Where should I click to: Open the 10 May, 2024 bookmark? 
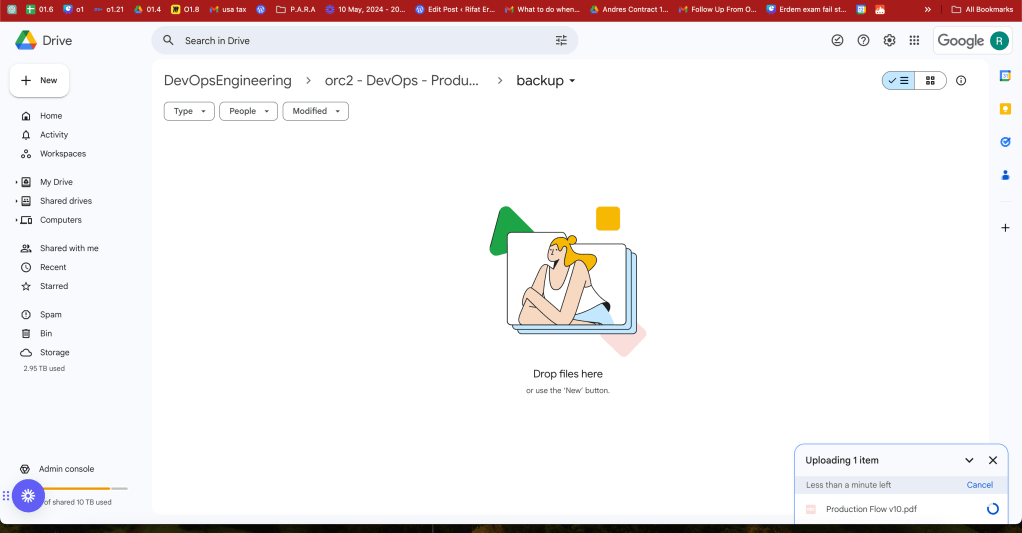[365, 10]
